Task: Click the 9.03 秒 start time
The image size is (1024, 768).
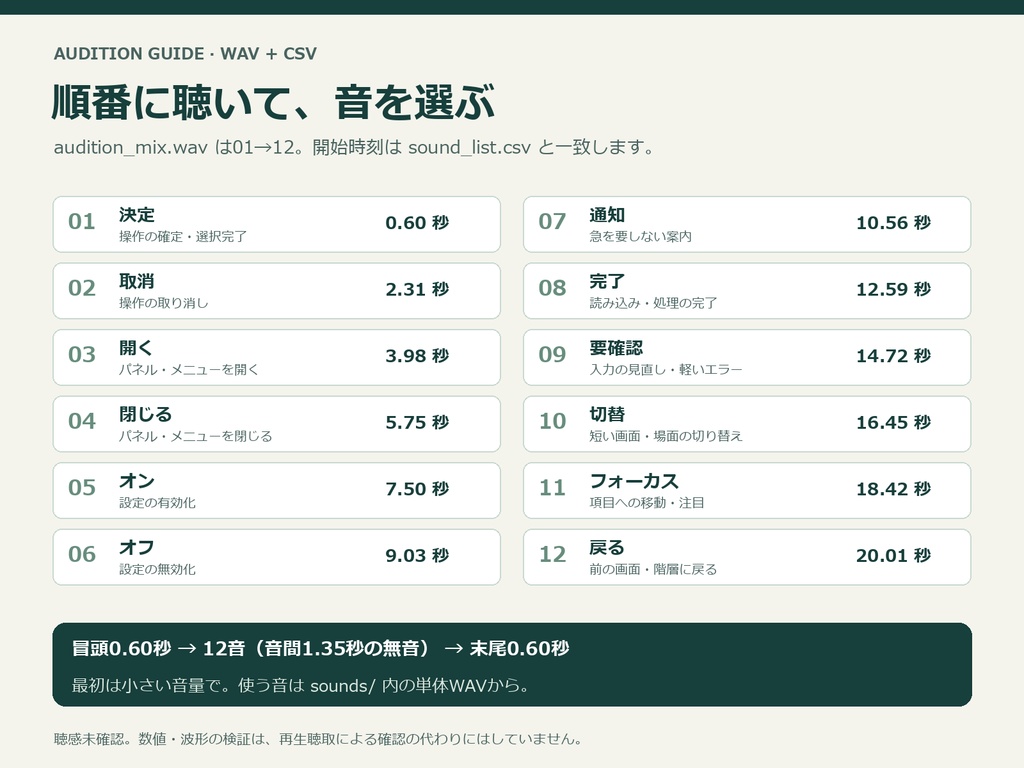Action: point(417,556)
